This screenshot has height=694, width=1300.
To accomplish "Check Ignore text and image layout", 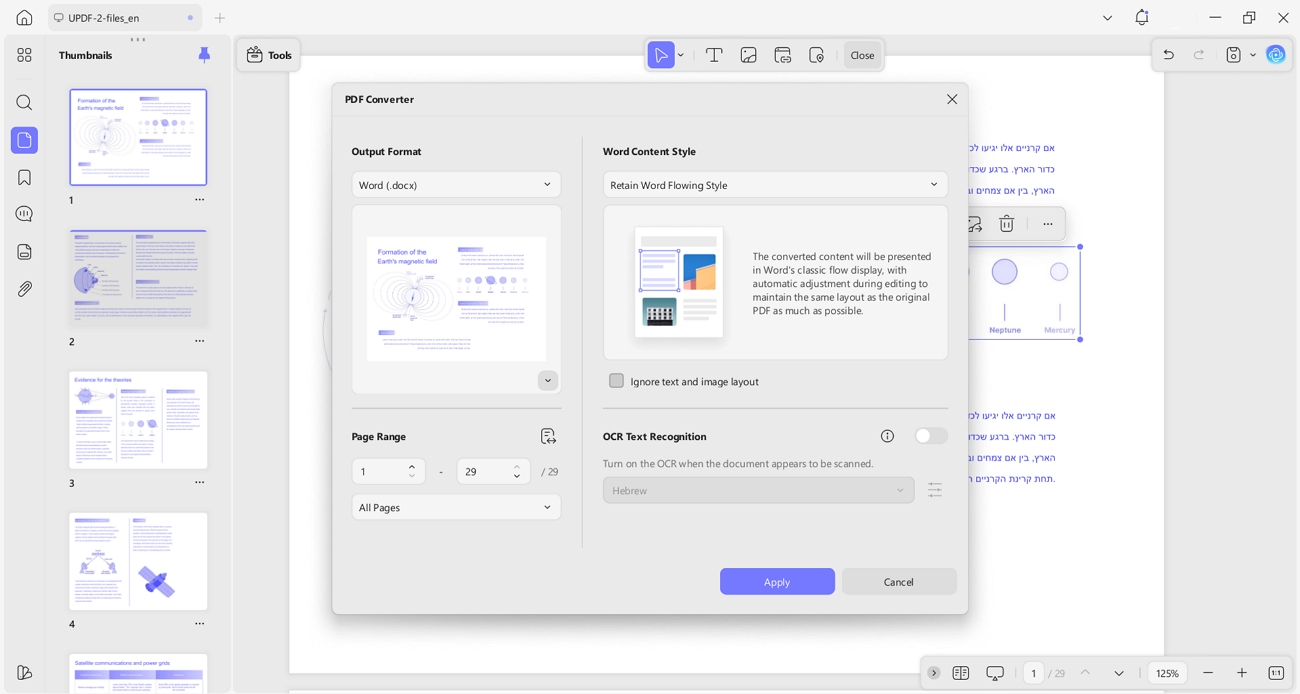I will (x=616, y=381).
